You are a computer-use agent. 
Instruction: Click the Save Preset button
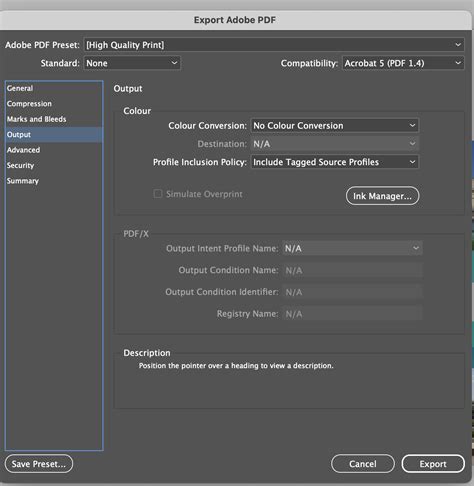tap(39, 464)
